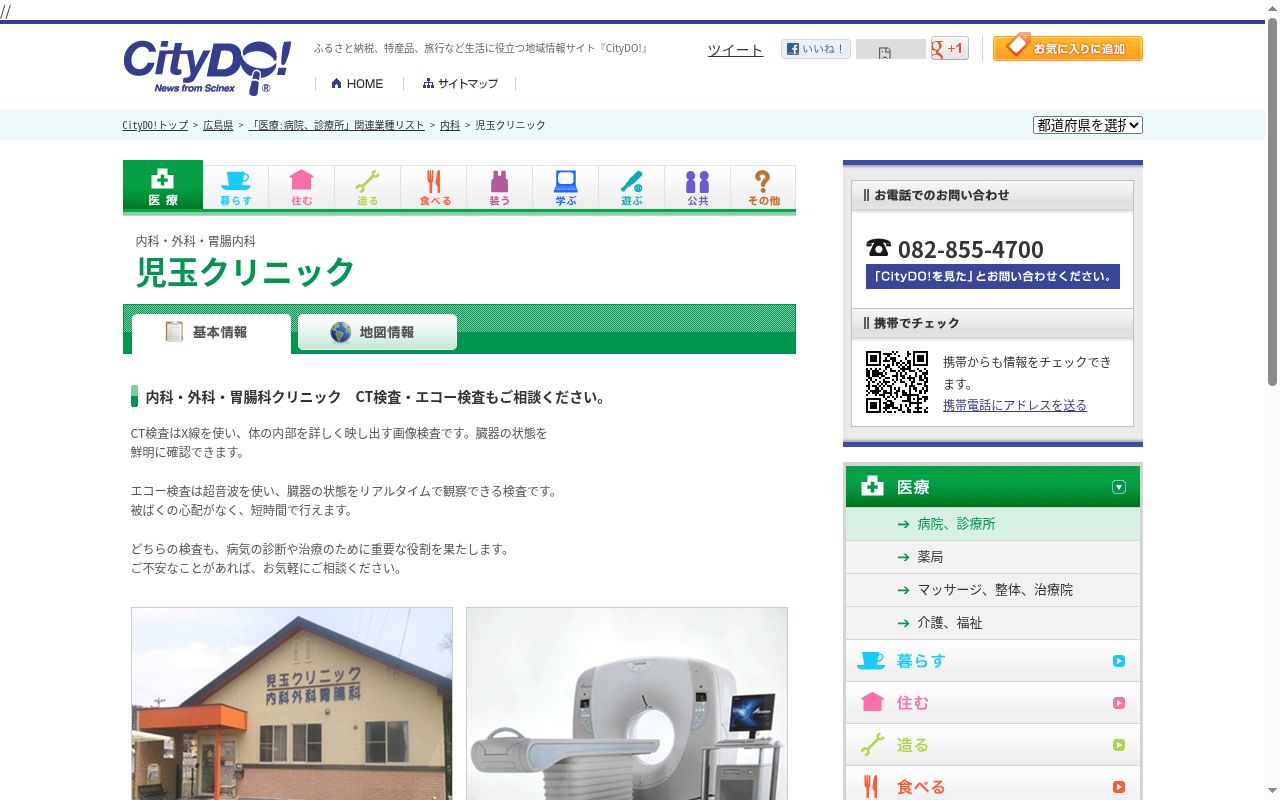The image size is (1280, 800).
Task: Click the phone number 082-855-4700
Action: tap(970, 249)
